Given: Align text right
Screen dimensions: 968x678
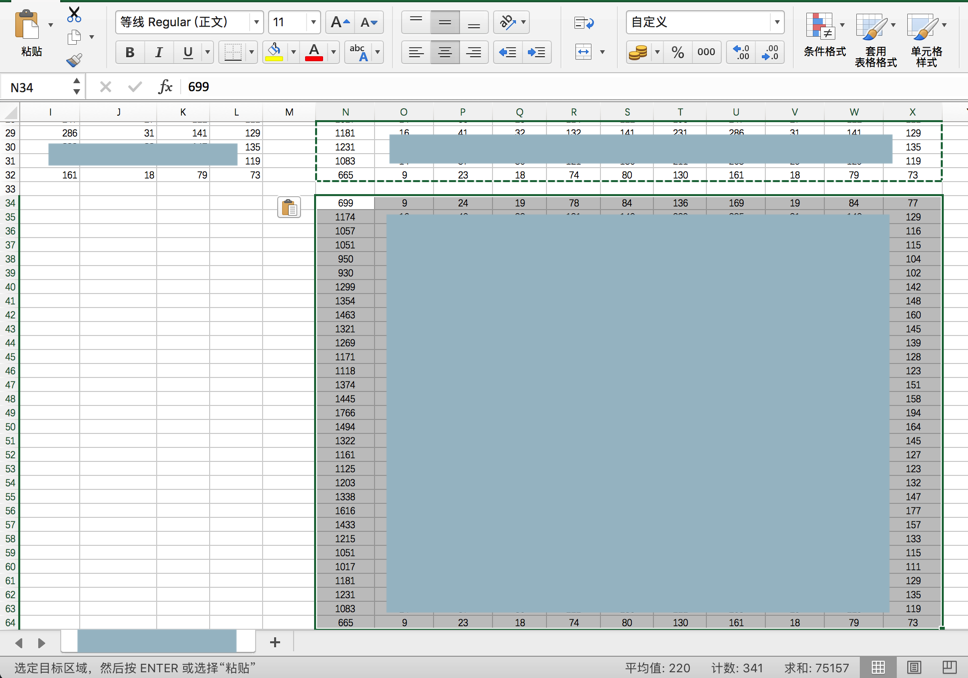Looking at the screenshot, I should [474, 52].
